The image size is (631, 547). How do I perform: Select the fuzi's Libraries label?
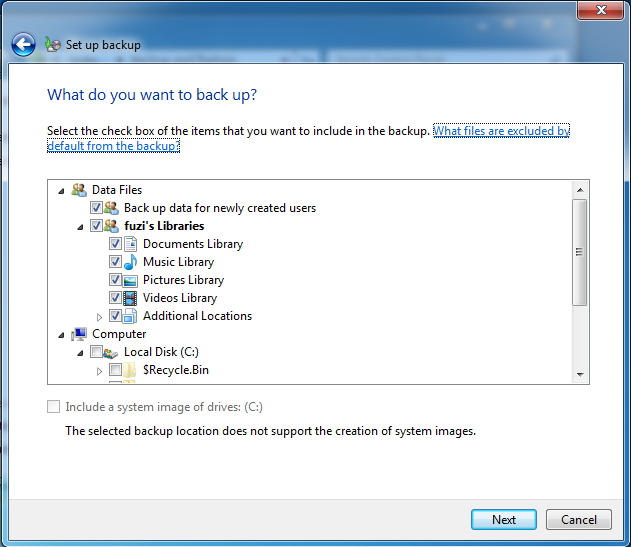164,226
